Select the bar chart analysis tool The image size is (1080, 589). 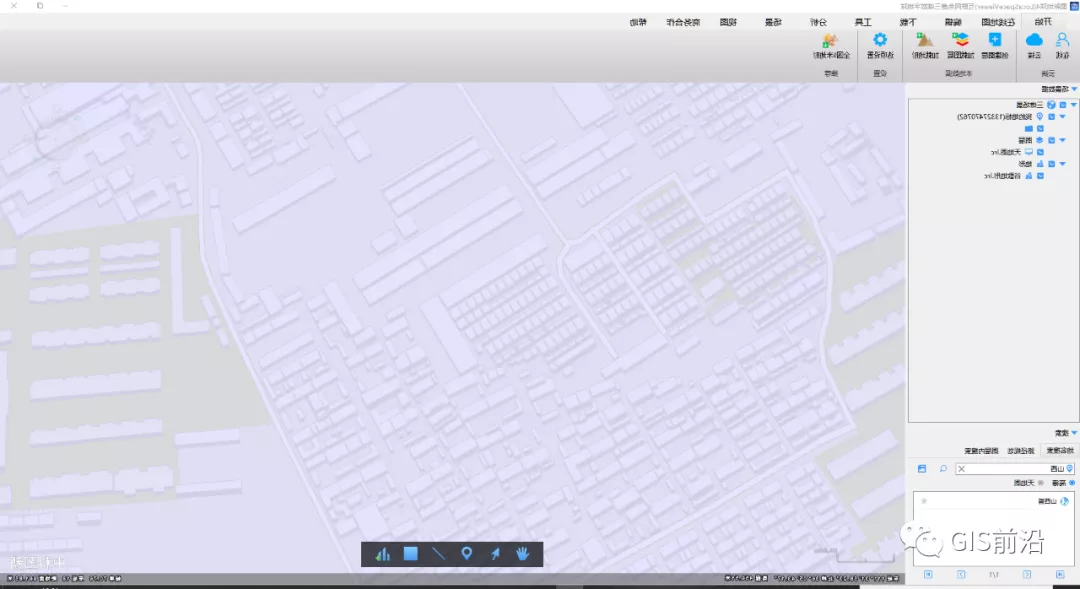click(383, 554)
